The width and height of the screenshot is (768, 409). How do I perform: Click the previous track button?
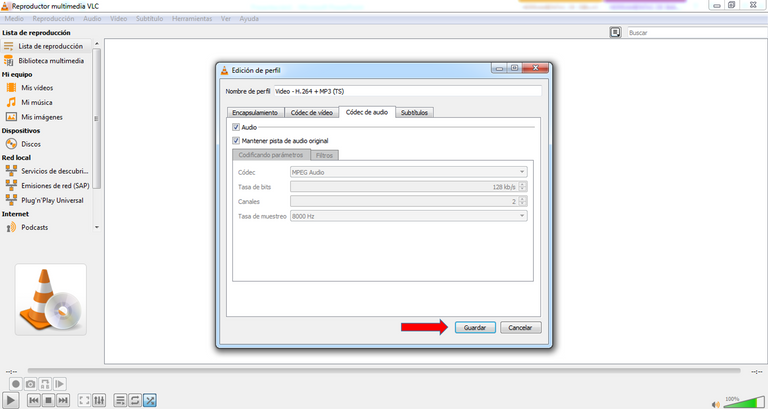pos(34,400)
